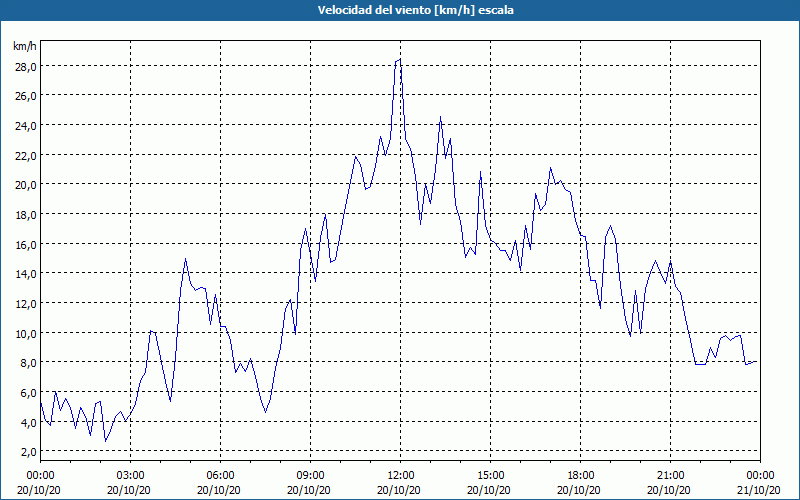The height and width of the screenshot is (500, 800).
Task: Select the 10,0 y-axis label
Action: click(x=24, y=333)
